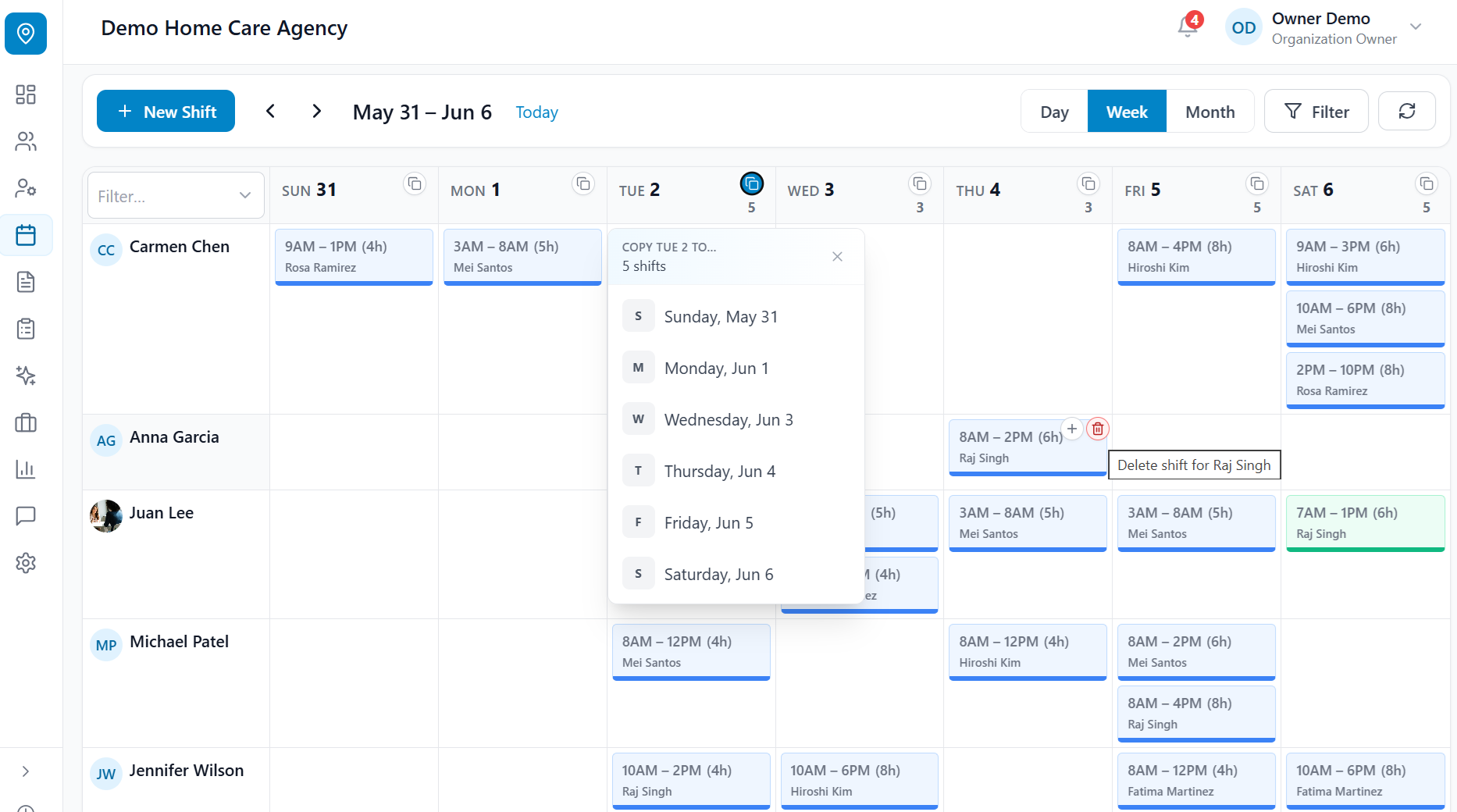The width and height of the screenshot is (1457, 812).
Task: Click Juan Lee's profile photo
Action: [106, 516]
